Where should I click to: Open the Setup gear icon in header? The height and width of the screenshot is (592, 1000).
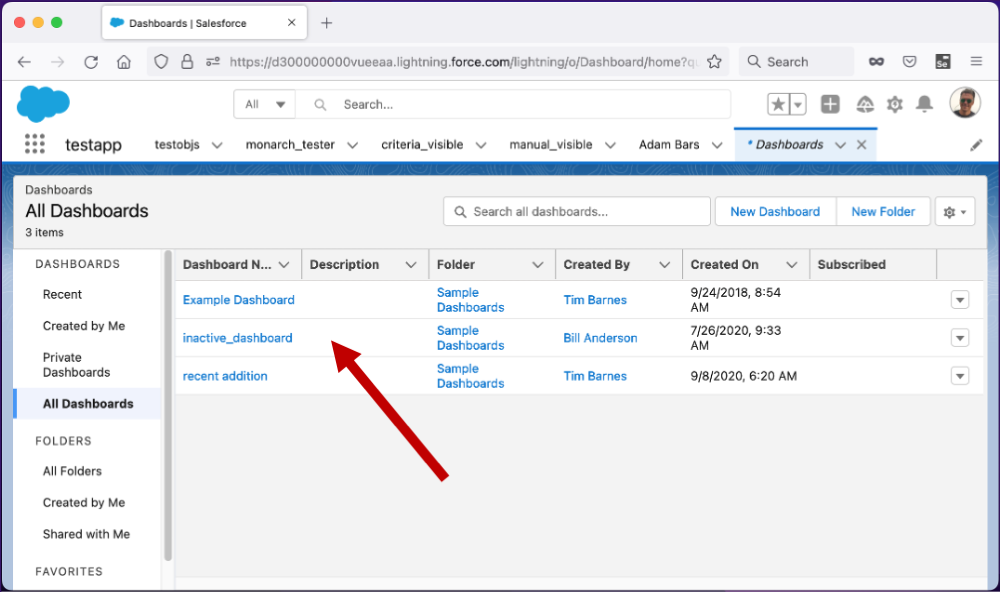coord(895,104)
